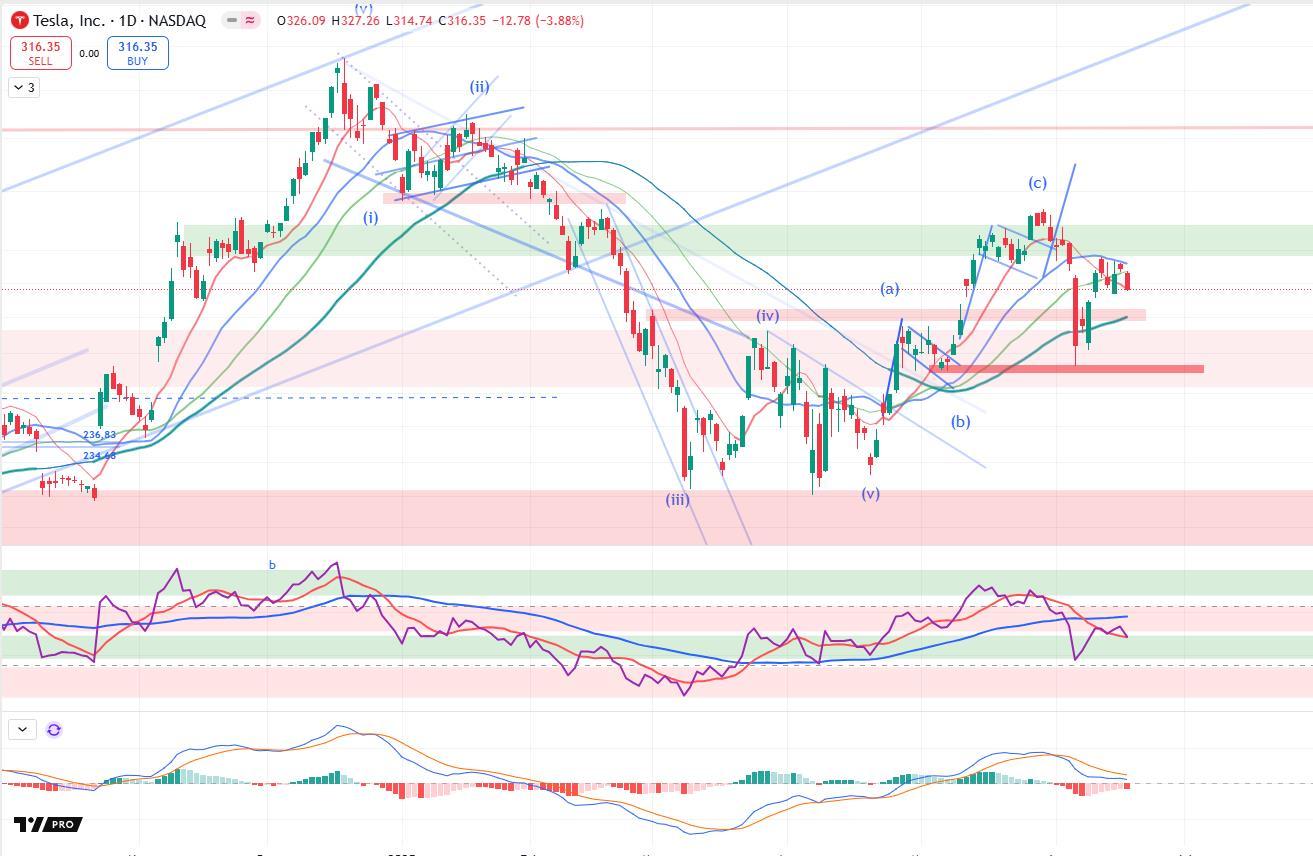The image size is (1313, 856).
Task: Select the (iv) wave label
Action: (767, 316)
